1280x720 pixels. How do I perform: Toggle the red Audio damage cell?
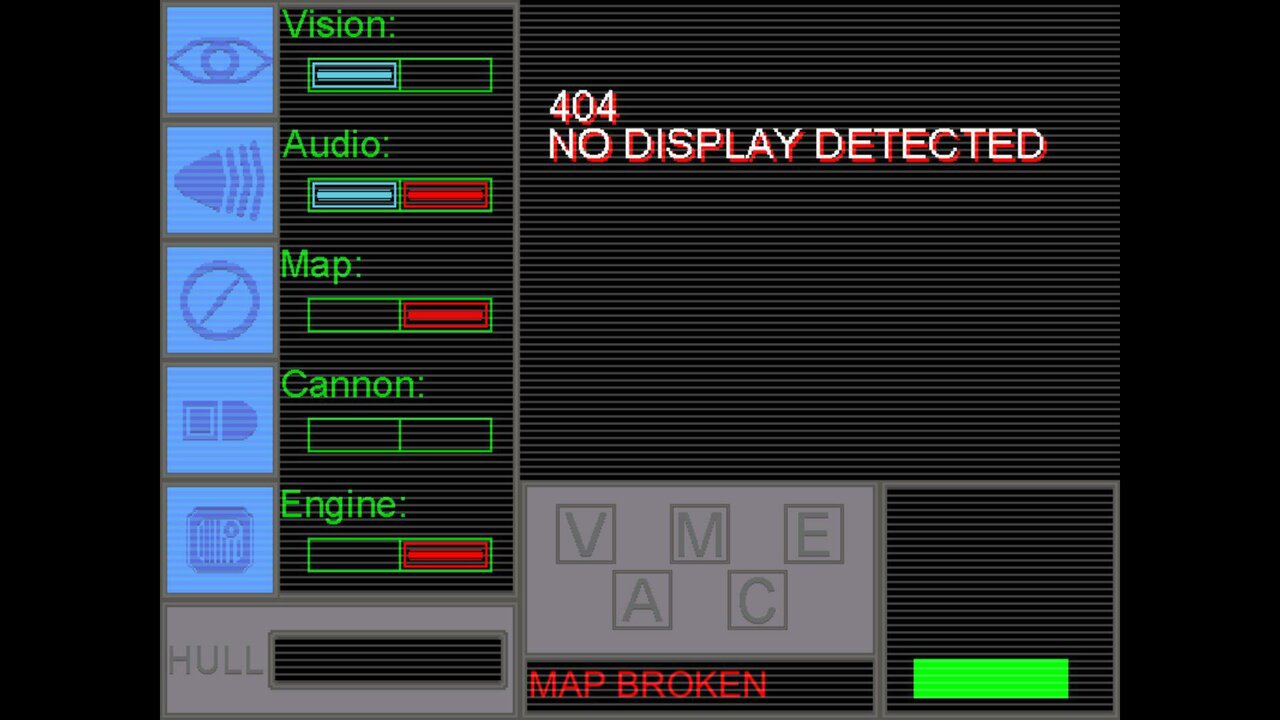tap(446, 195)
